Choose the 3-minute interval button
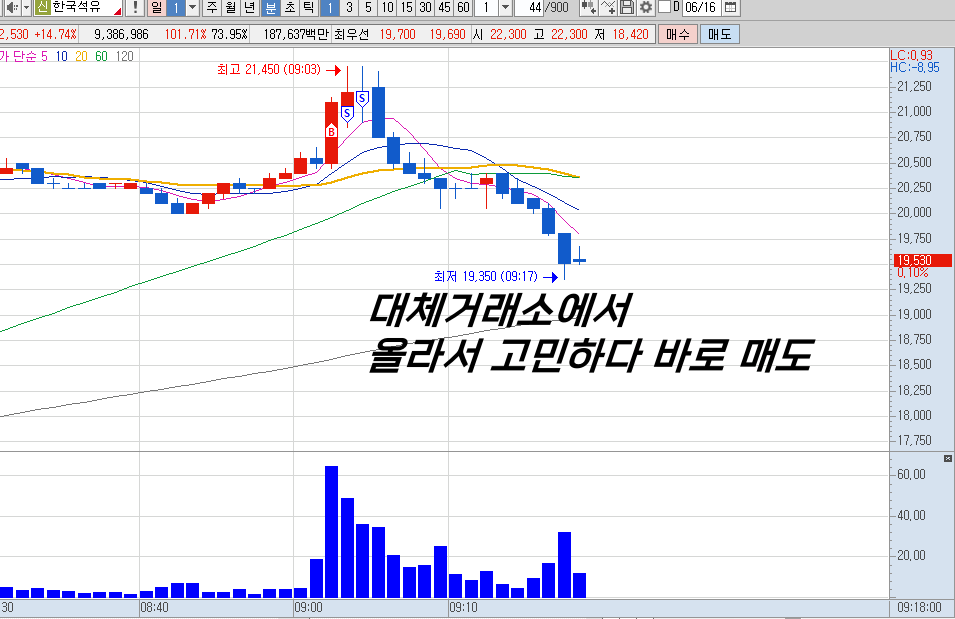 pos(349,7)
